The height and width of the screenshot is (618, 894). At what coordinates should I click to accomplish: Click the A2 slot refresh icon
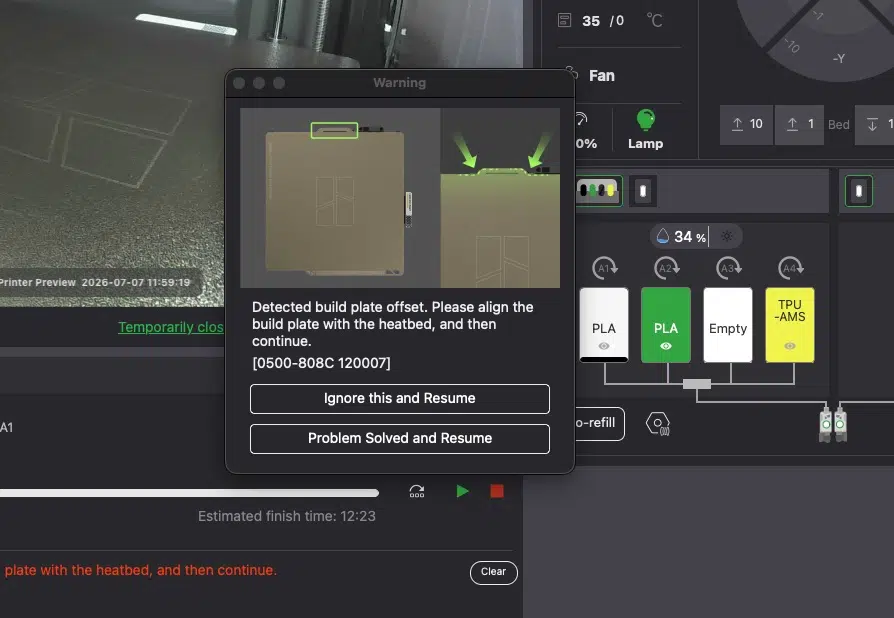pos(667,268)
